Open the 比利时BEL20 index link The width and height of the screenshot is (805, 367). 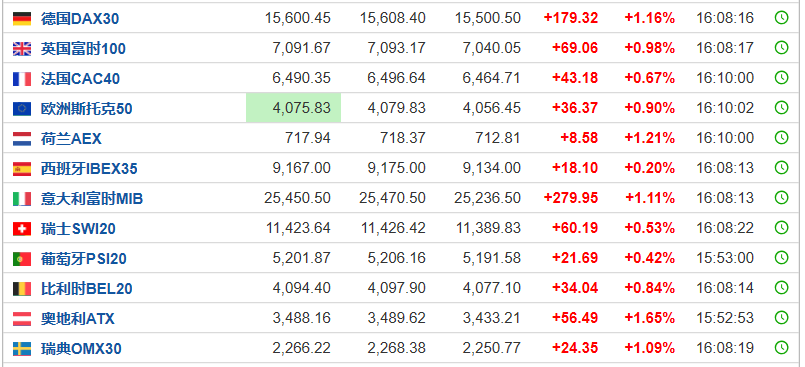click(x=87, y=288)
